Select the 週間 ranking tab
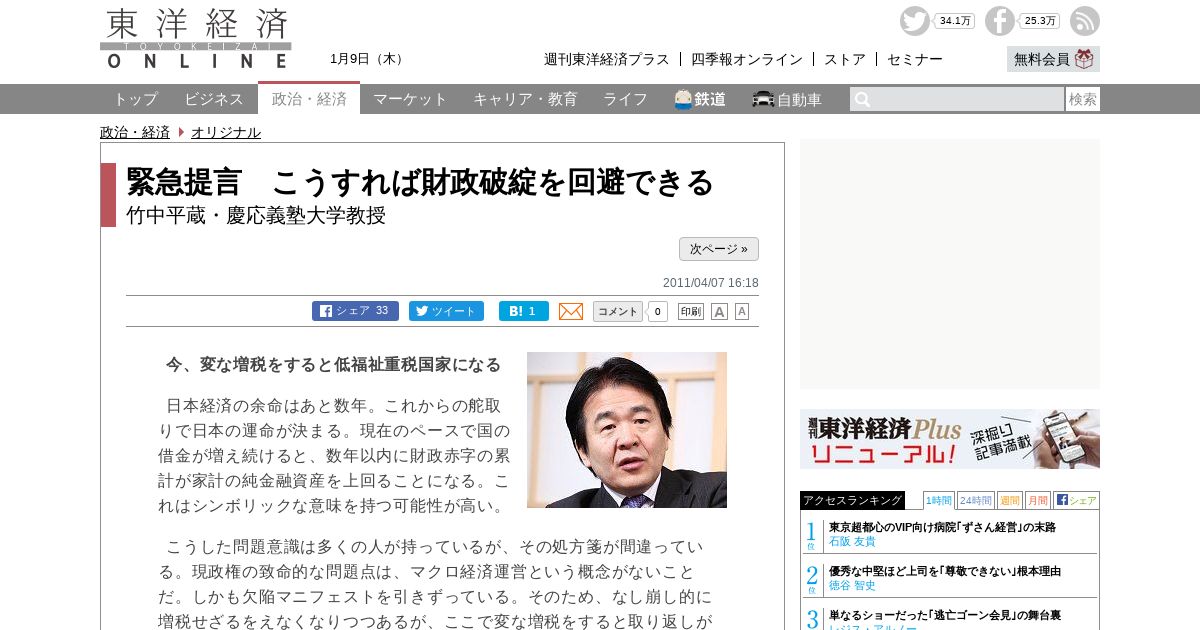Image resolution: width=1200 pixels, height=630 pixels. click(1010, 500)
